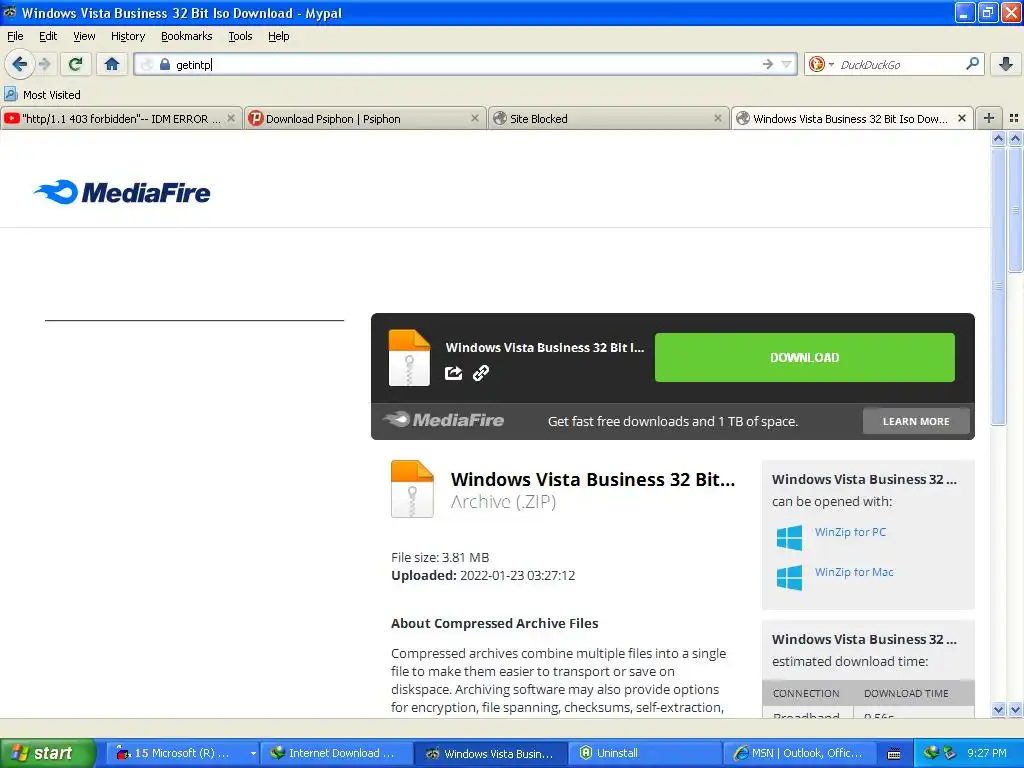Close the Site Blocked tab
Image resolution: width=1024 pixels, height=768 pixels.
pyautogui.click(x=718, y=118)
